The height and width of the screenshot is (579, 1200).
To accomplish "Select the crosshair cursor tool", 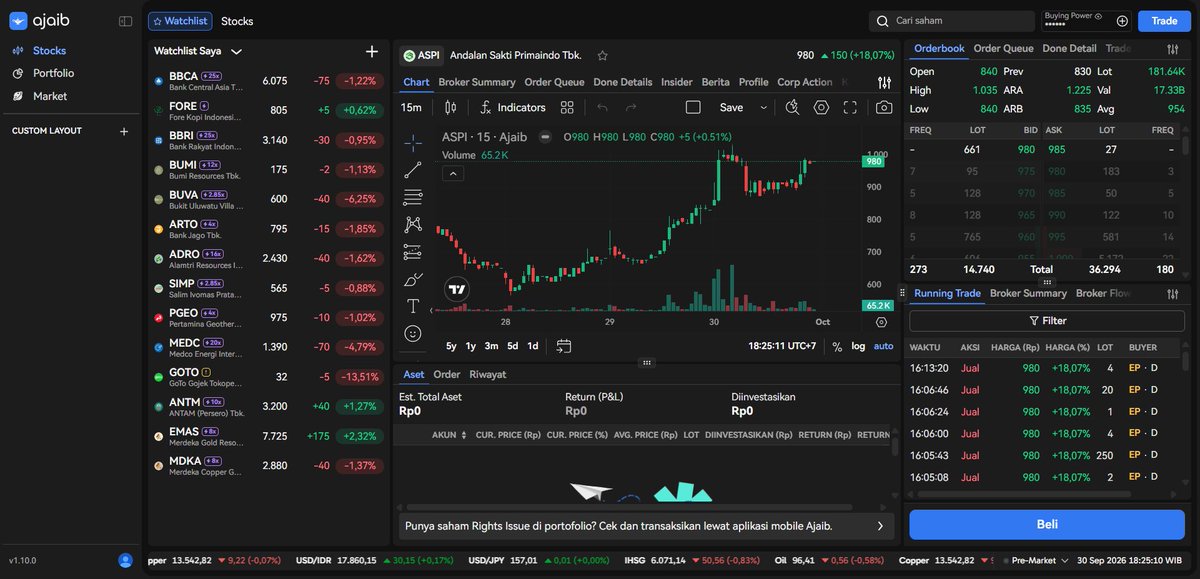I will tap(413, 143).
